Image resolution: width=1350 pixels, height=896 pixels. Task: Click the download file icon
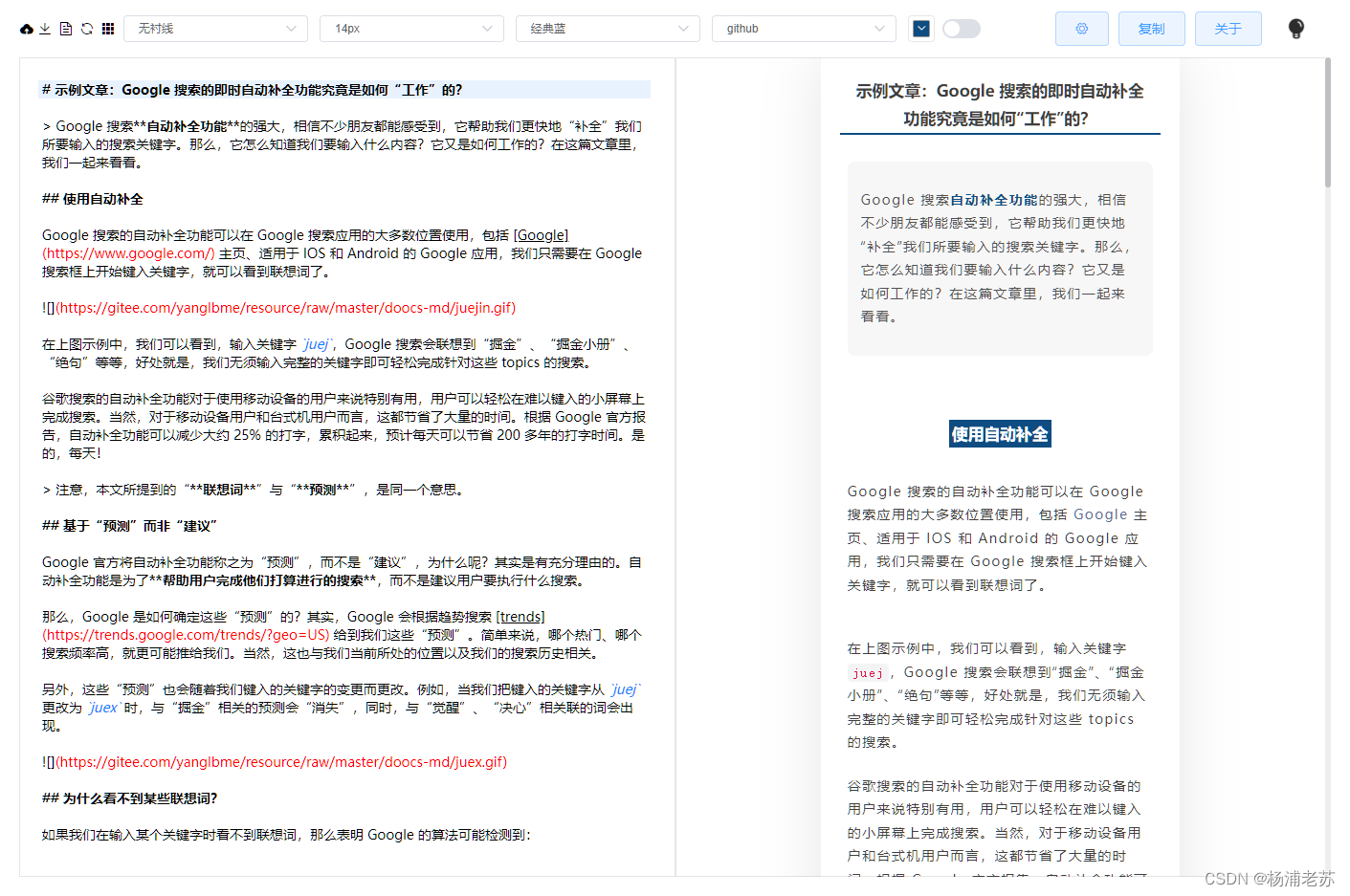(x=44, y=29)
